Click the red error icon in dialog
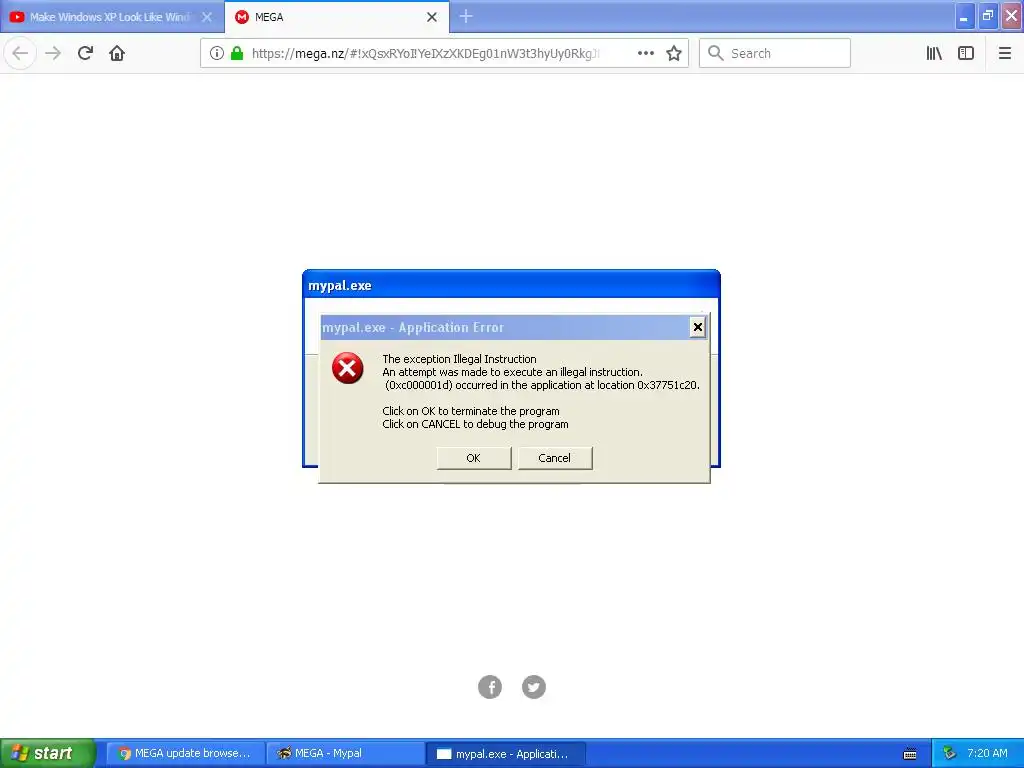Screen dimensions: 1024x768 click(x=347, y=368)
